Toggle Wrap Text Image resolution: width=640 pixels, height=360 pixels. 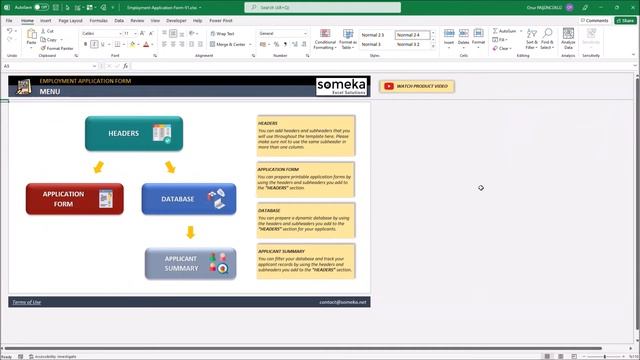222,33
